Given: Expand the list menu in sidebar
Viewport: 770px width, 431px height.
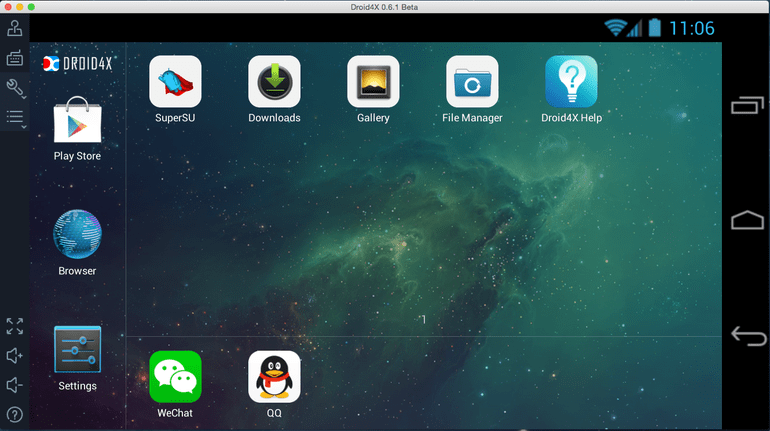Looking at the screenshot, I should [15, 118].
